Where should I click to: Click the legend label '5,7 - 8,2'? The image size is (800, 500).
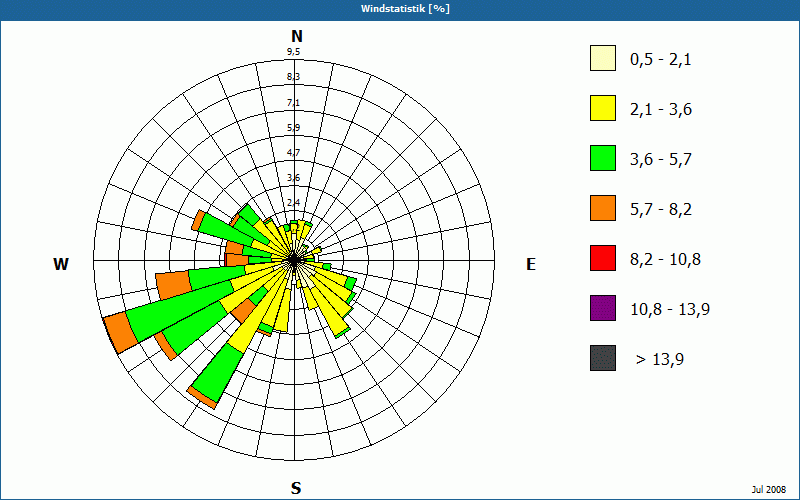(661, 210)
